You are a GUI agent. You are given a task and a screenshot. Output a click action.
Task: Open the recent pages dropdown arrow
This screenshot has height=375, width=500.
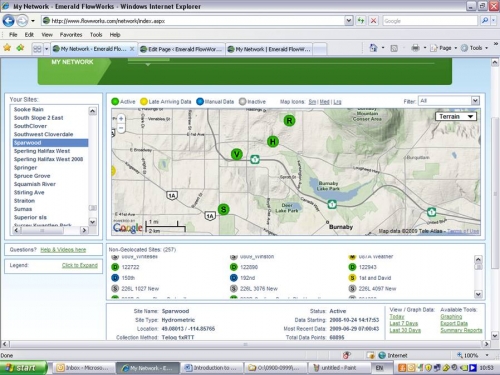tap(33, 21)
